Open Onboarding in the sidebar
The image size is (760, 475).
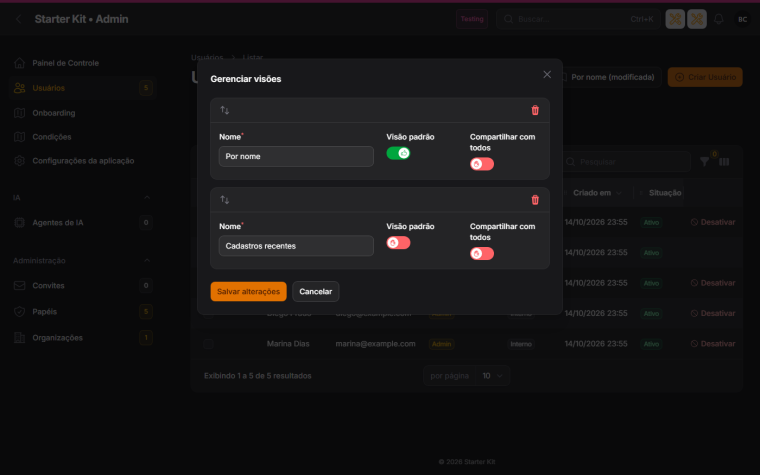(x=82, y=113)
